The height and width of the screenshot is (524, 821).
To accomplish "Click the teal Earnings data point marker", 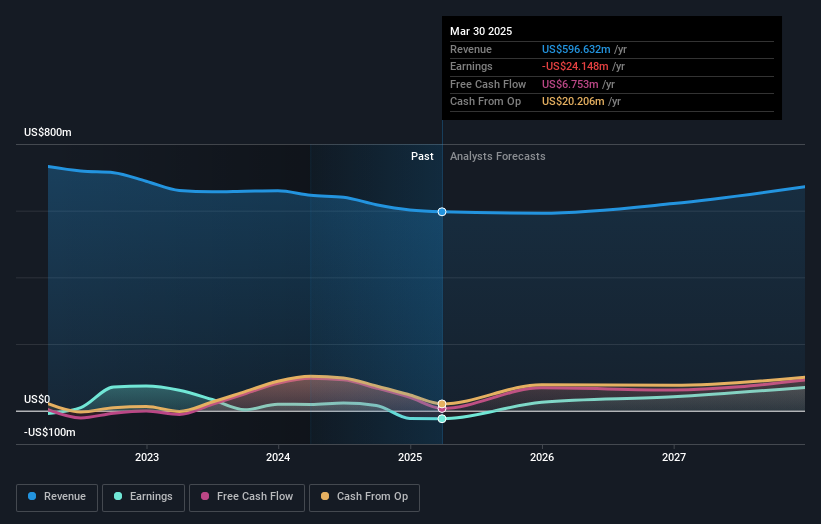I will pyautogui.click(x=442, y=419).
